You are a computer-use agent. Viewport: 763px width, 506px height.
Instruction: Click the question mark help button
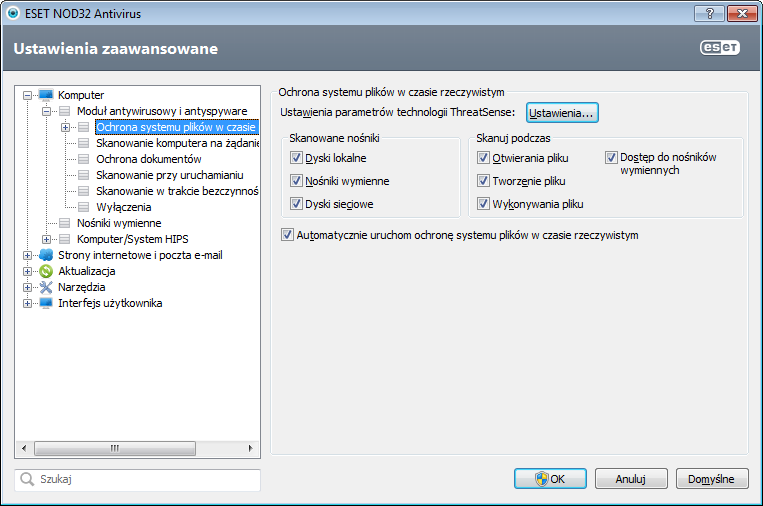point(709,13)
